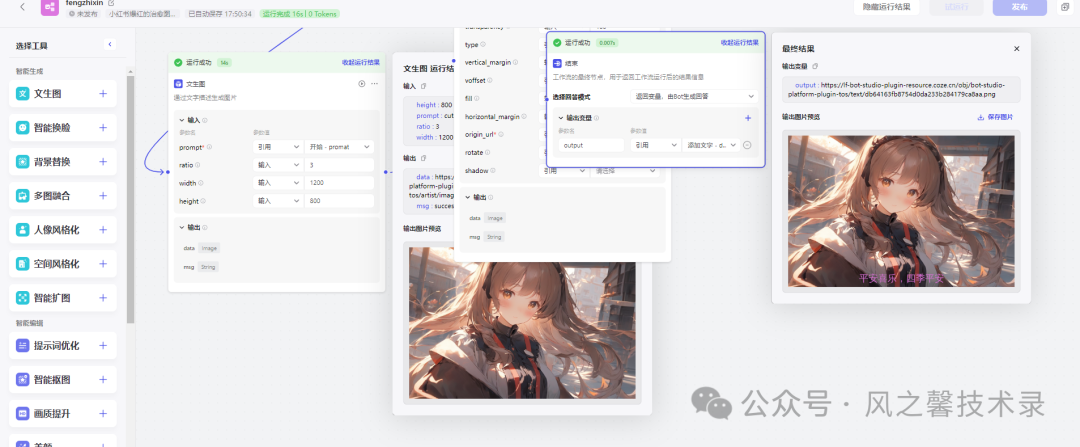1080x447 pixels.
Task: Click the 背景替换 tool icon
Action: 23,162
